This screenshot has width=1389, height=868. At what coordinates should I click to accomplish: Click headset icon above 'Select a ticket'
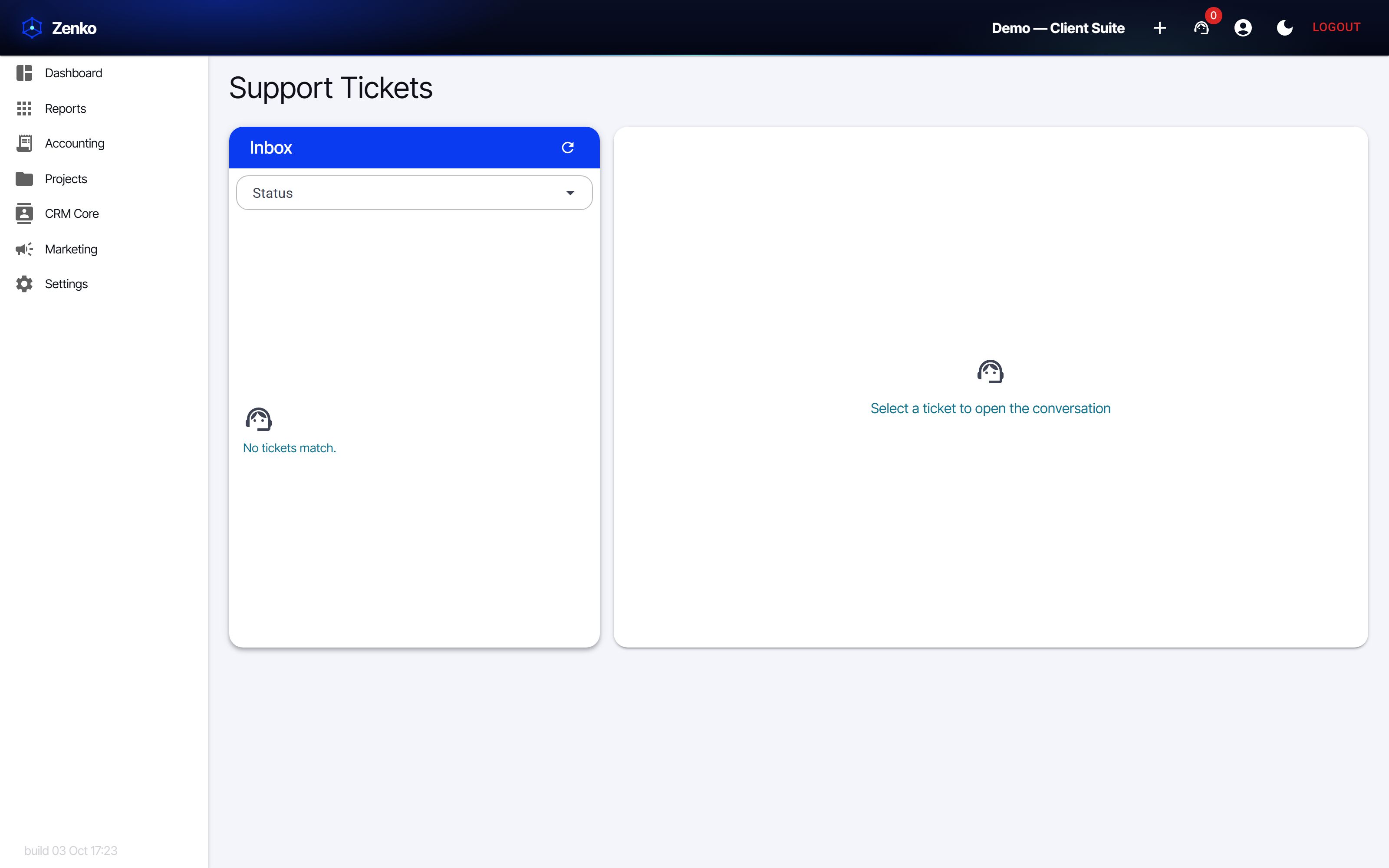pos(990,372)
